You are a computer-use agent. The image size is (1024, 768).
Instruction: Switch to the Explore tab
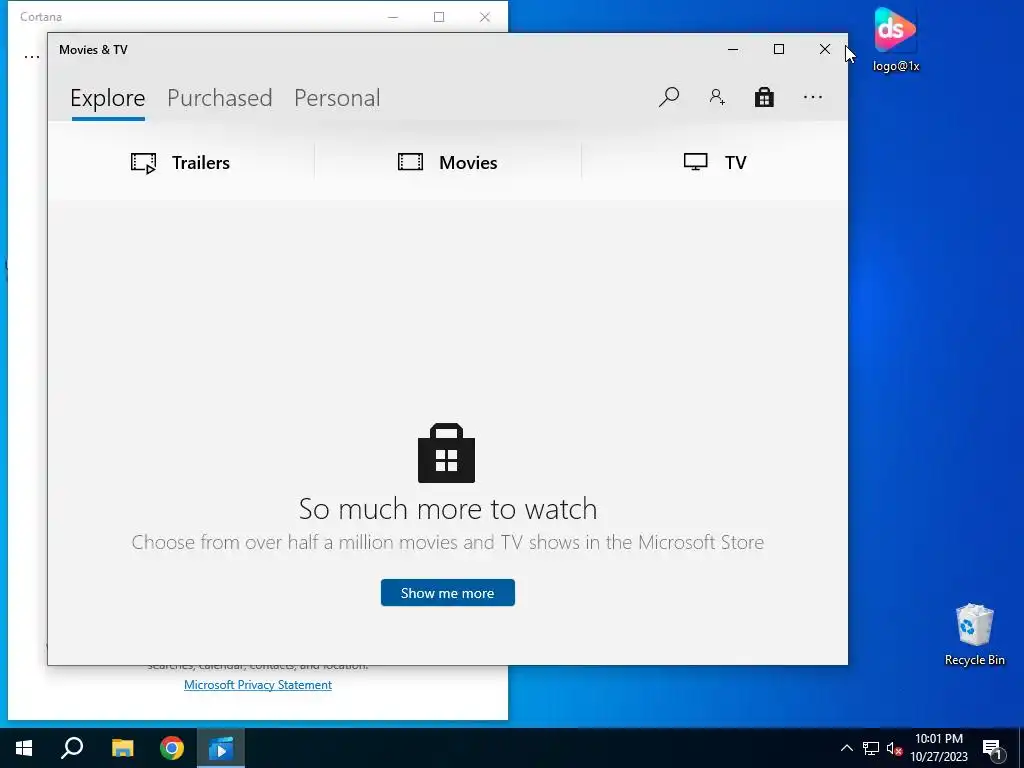[x=108, y=98]
